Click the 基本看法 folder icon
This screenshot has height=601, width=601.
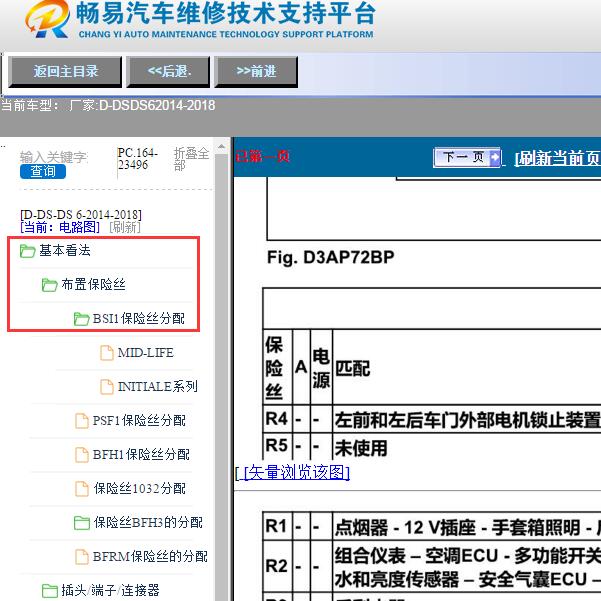pyautogui.click(x=28, y=251)
